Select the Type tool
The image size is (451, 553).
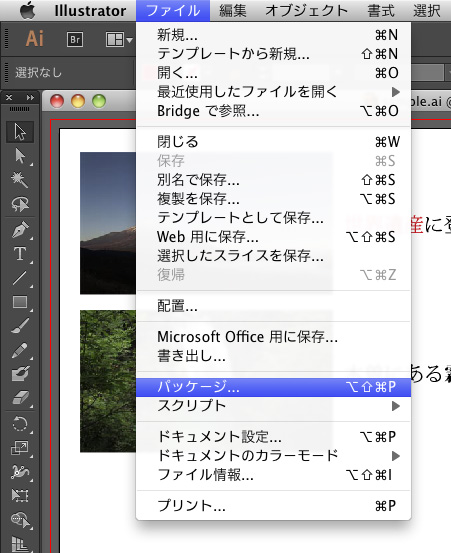(x=20, y=254)
